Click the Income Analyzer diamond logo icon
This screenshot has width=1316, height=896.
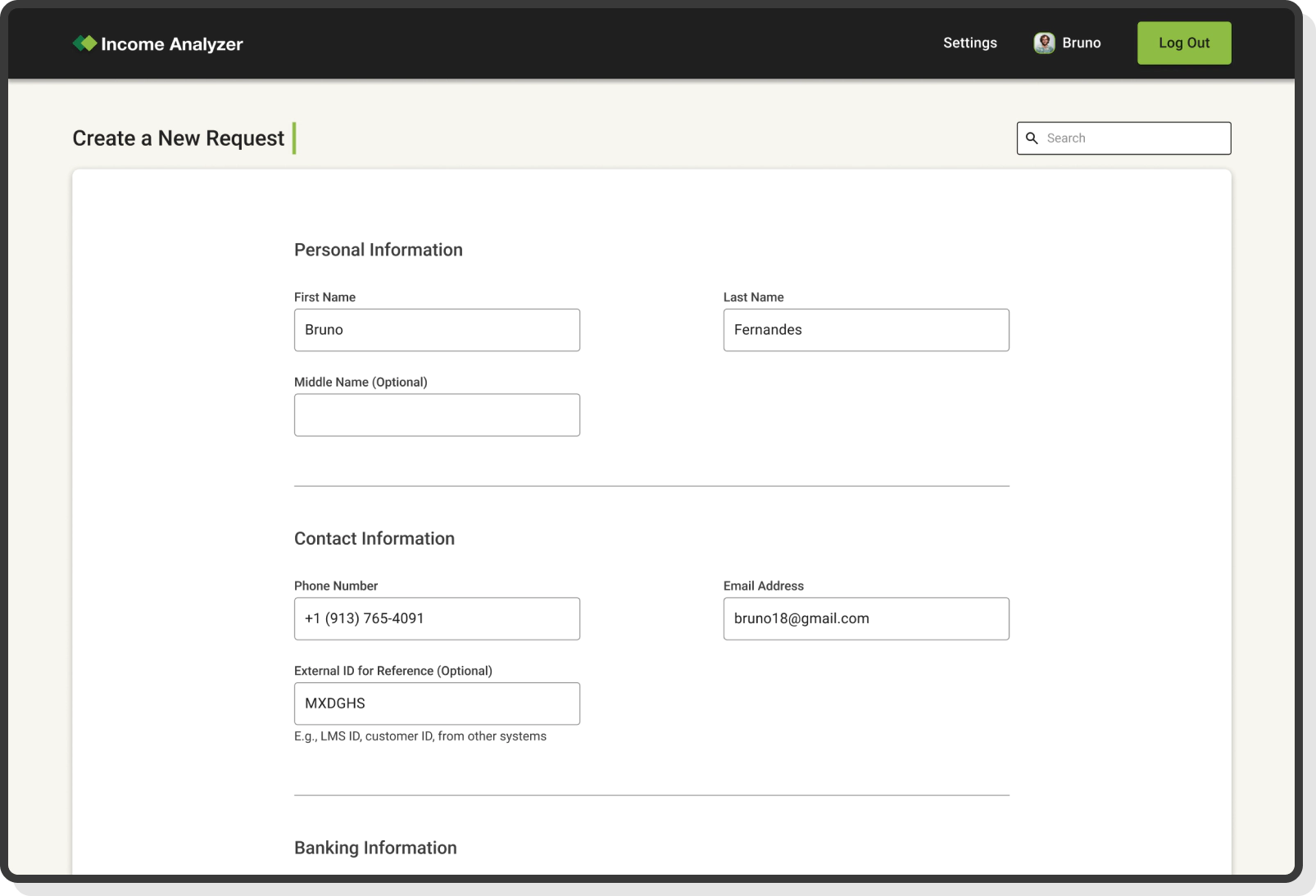tap(84, 43)
